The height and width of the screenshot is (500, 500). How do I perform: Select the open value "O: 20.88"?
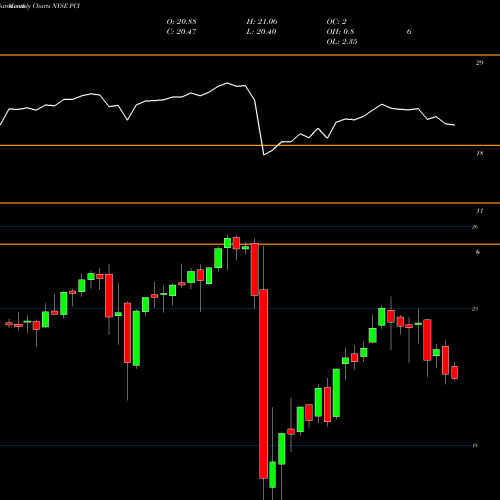[x=182, y=22]
